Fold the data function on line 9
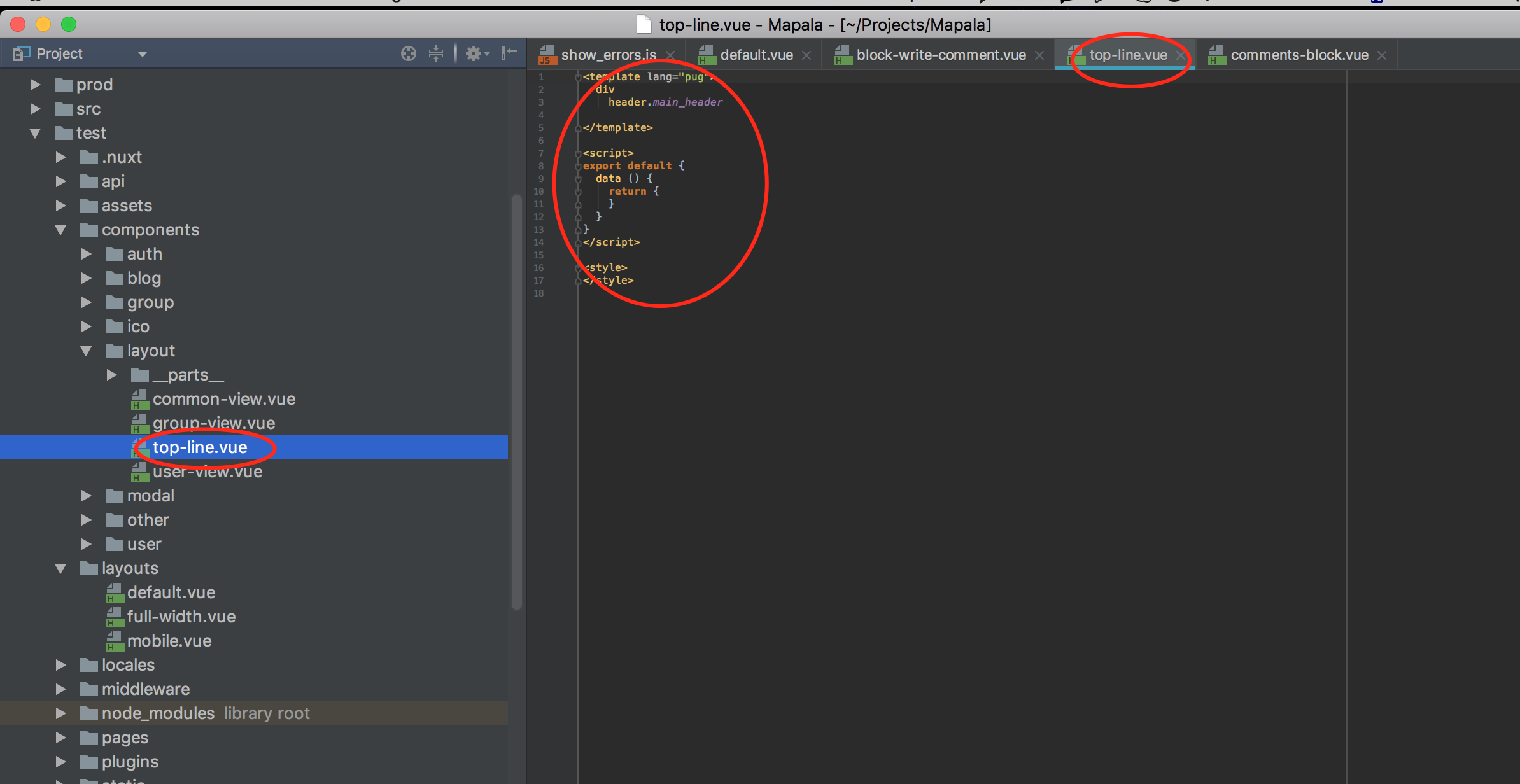Viewport: 1520px width, 784px height. pos(578,179)
